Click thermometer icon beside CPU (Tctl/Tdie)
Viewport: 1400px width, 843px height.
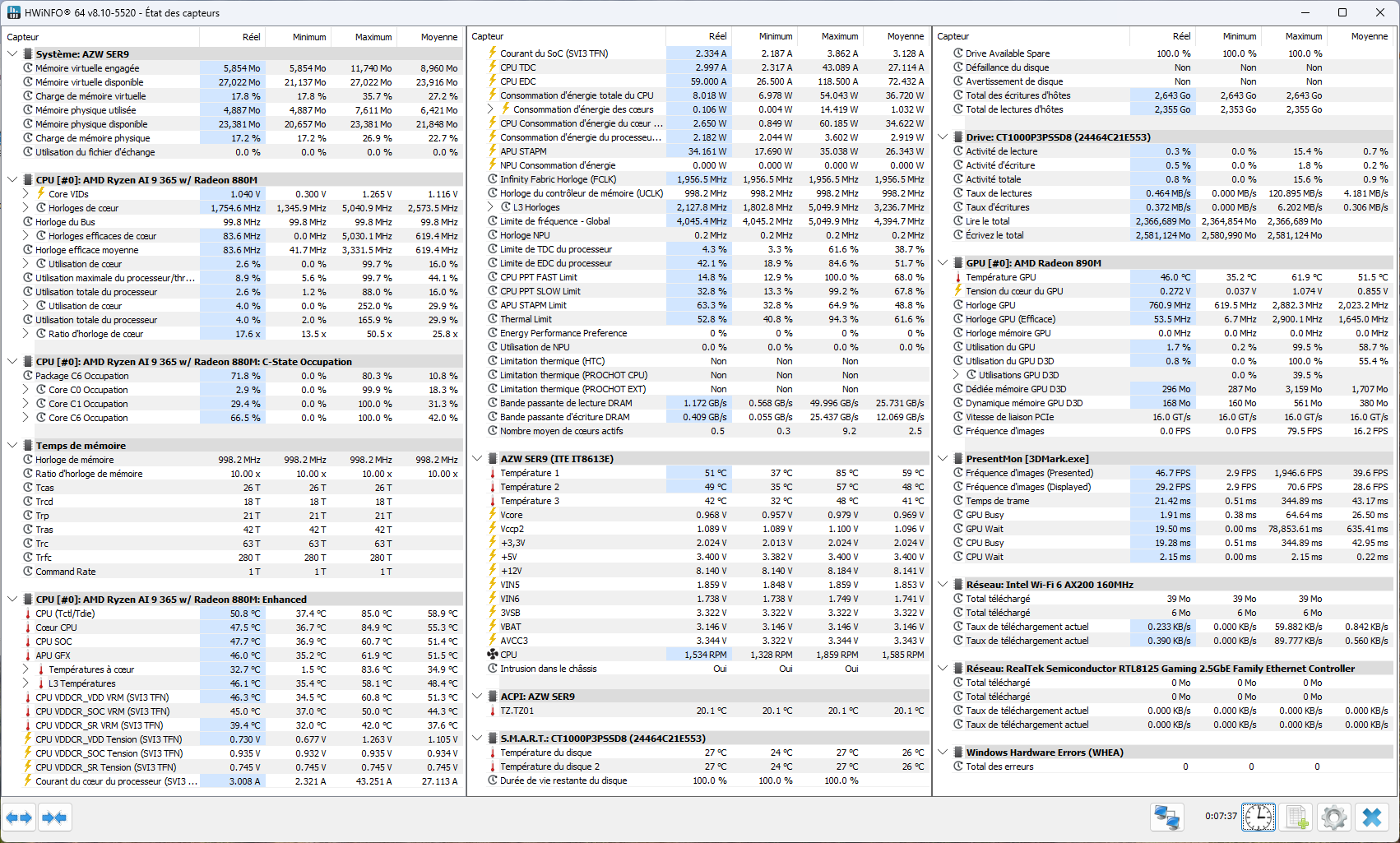click(x=28, y=614)
